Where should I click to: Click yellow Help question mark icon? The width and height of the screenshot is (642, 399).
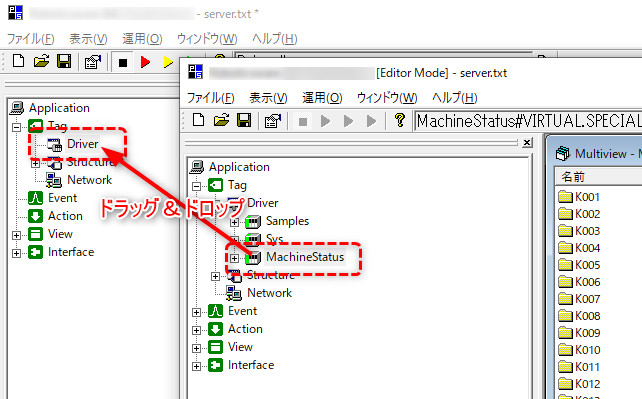[400, 120]
